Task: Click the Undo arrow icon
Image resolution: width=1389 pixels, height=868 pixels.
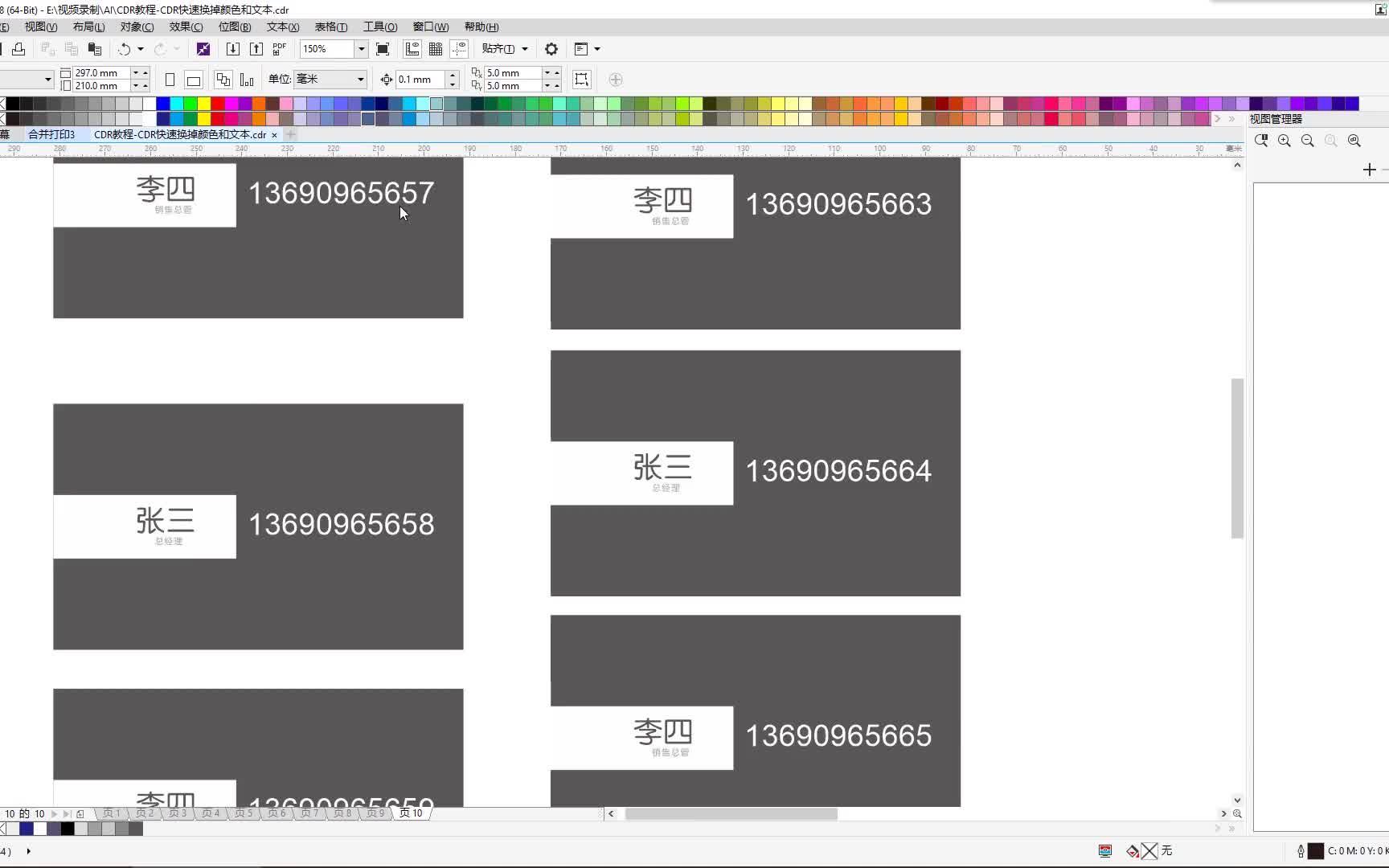Action: [x=124, y=49]
